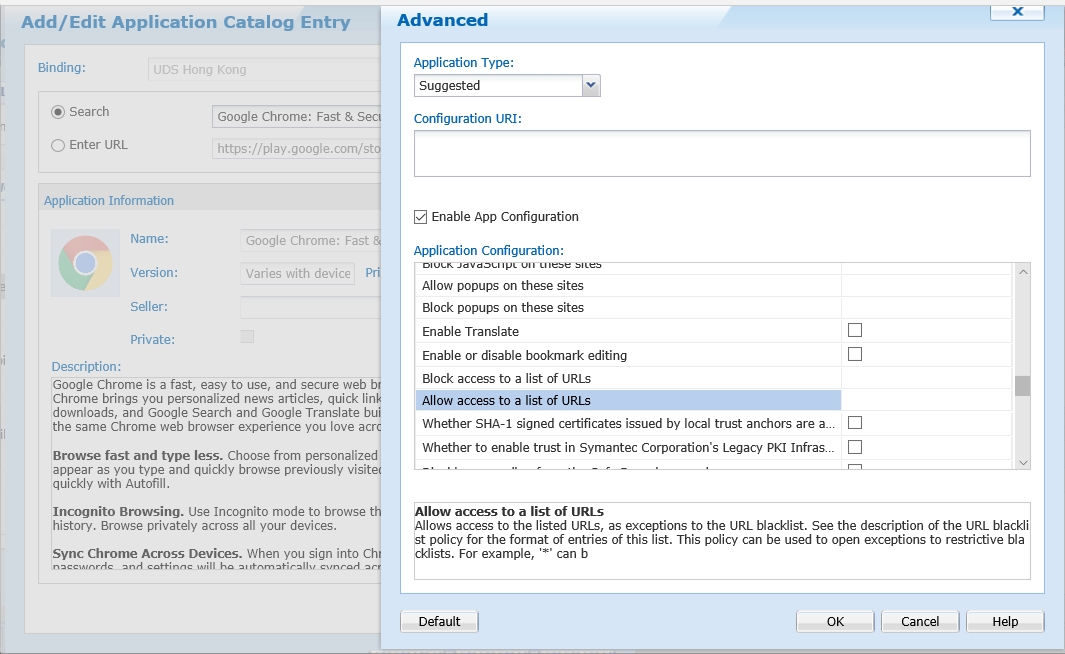The width and height of the screenshot is (1065, 654).
Task: Uncheck Enable App Configuration checkbox
Action: tap(421, 217)
